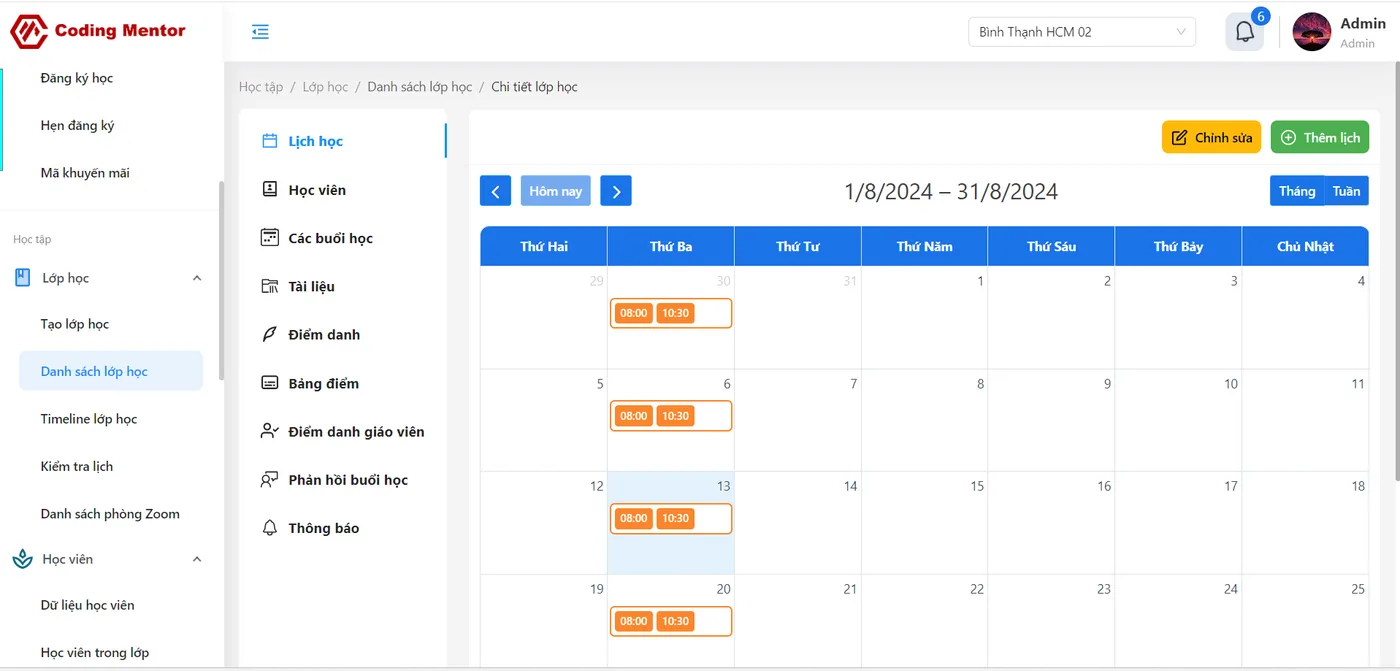Go to the next month with right arrow
Viewport: 1400px width, 671px height.
pyautogui.click(x=616, y=191)
